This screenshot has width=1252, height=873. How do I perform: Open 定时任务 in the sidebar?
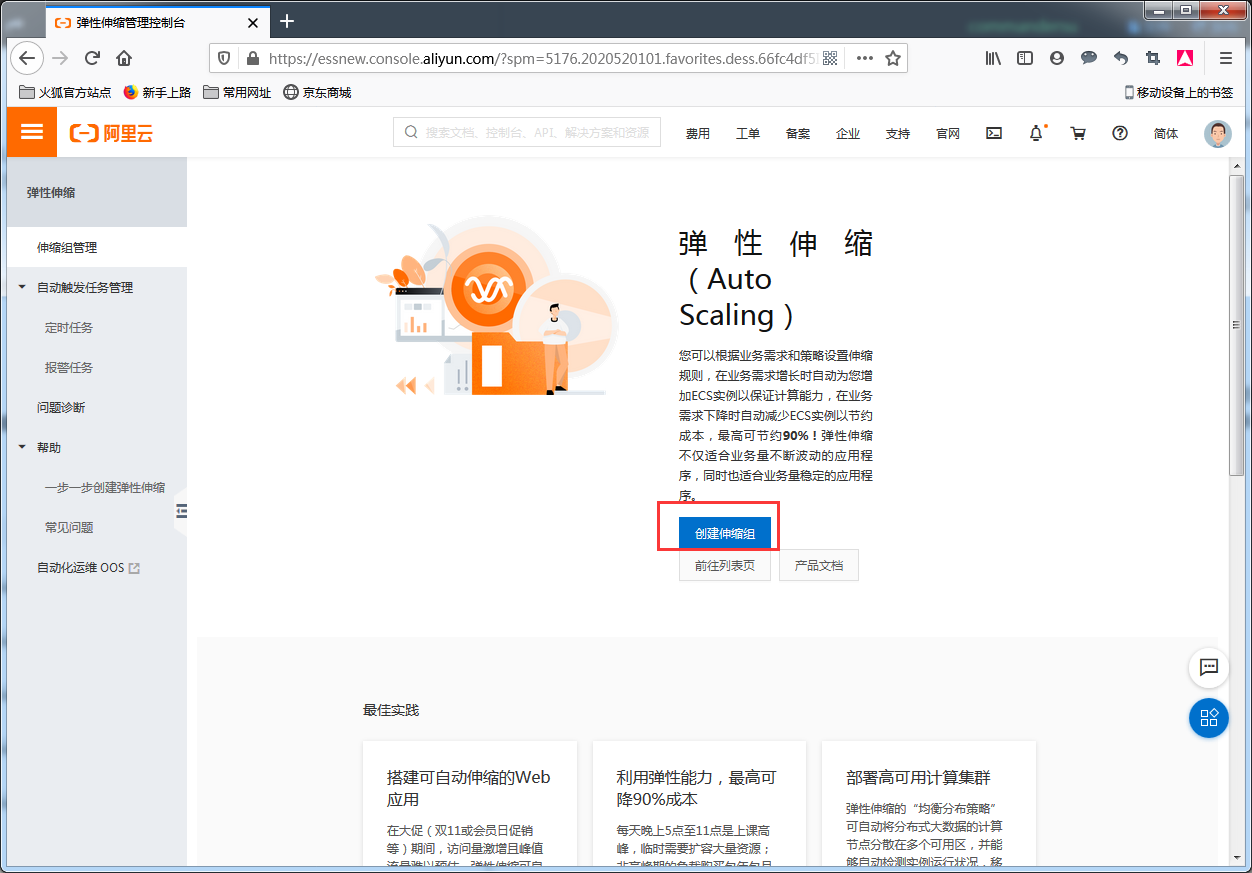tap(69, 328)
